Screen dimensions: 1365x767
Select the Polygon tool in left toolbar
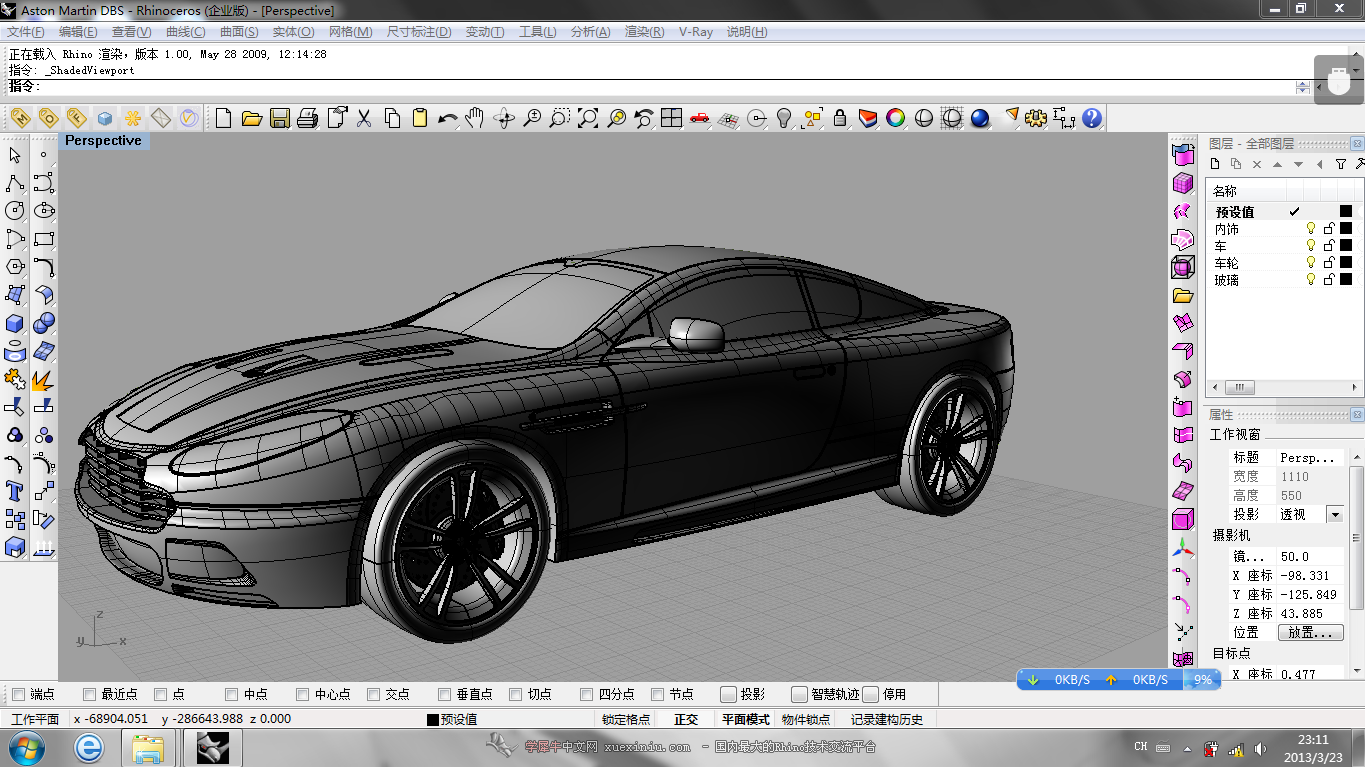(15, 267)
